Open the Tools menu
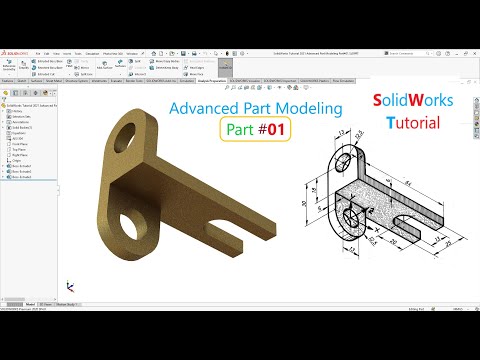The image size is (480, 360). pyautogui.click(x=78, y=53)
